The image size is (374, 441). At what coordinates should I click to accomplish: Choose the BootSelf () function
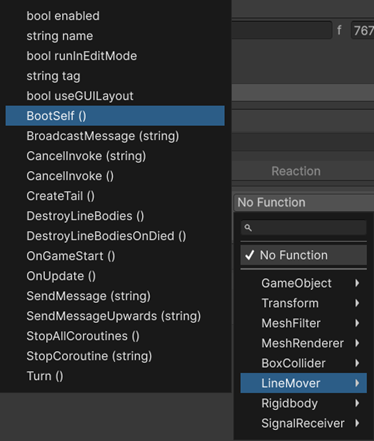pyautogui.click(x=115, y=116)
